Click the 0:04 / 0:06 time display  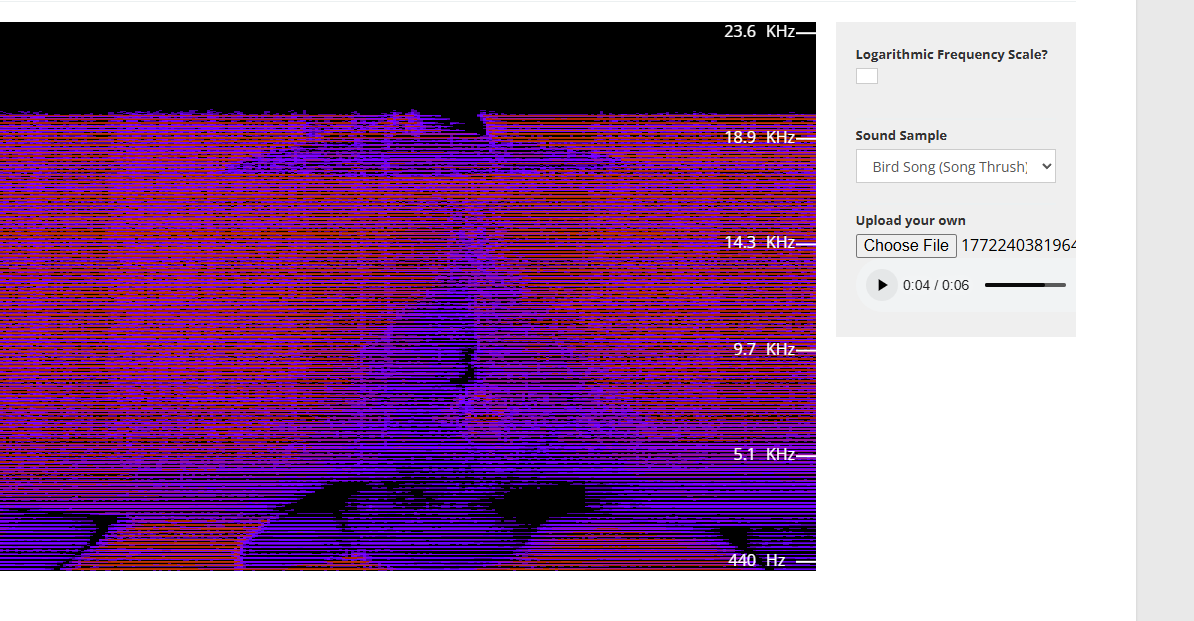[x=936, y=285]
